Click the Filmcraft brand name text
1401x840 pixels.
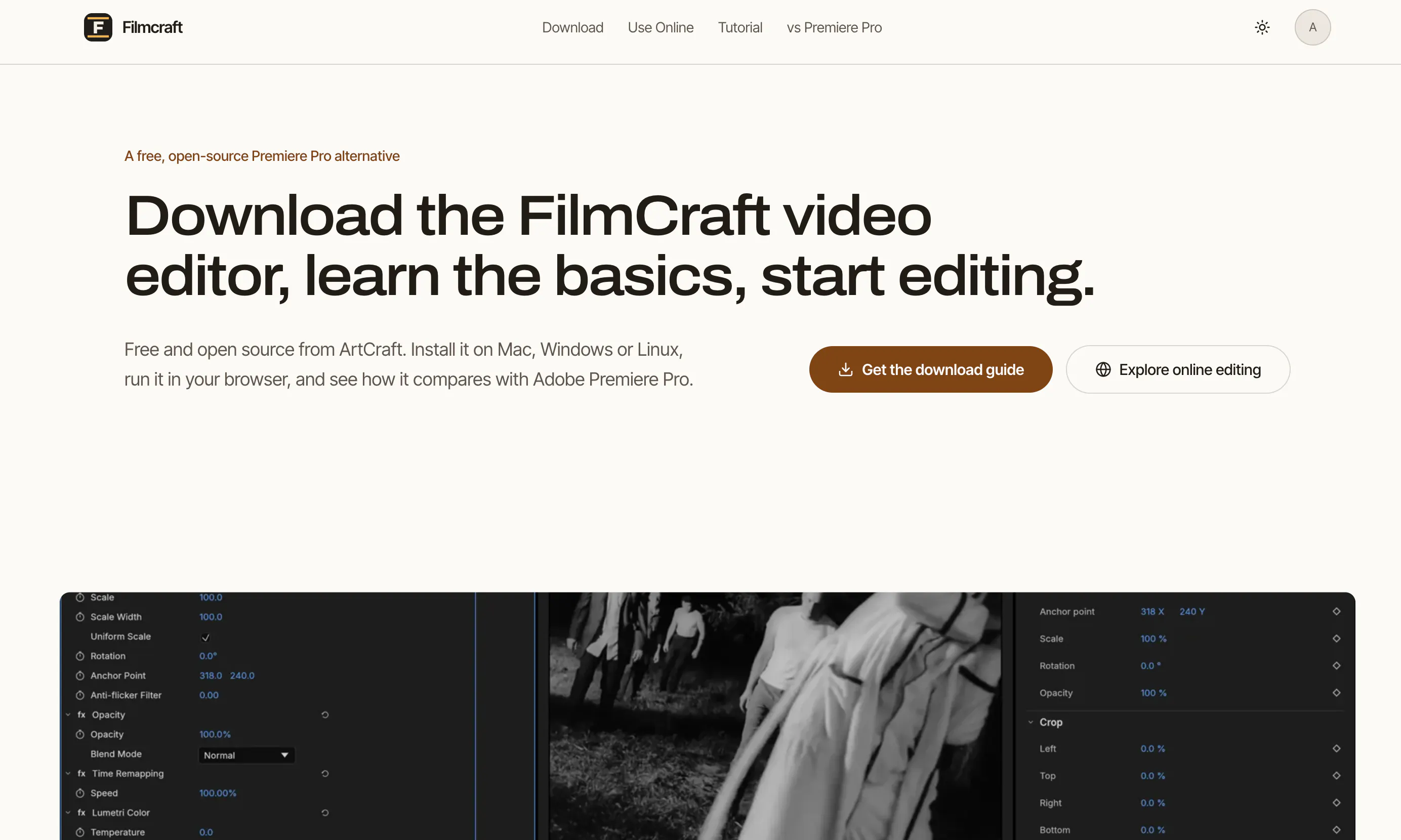(x=152, y=27)
